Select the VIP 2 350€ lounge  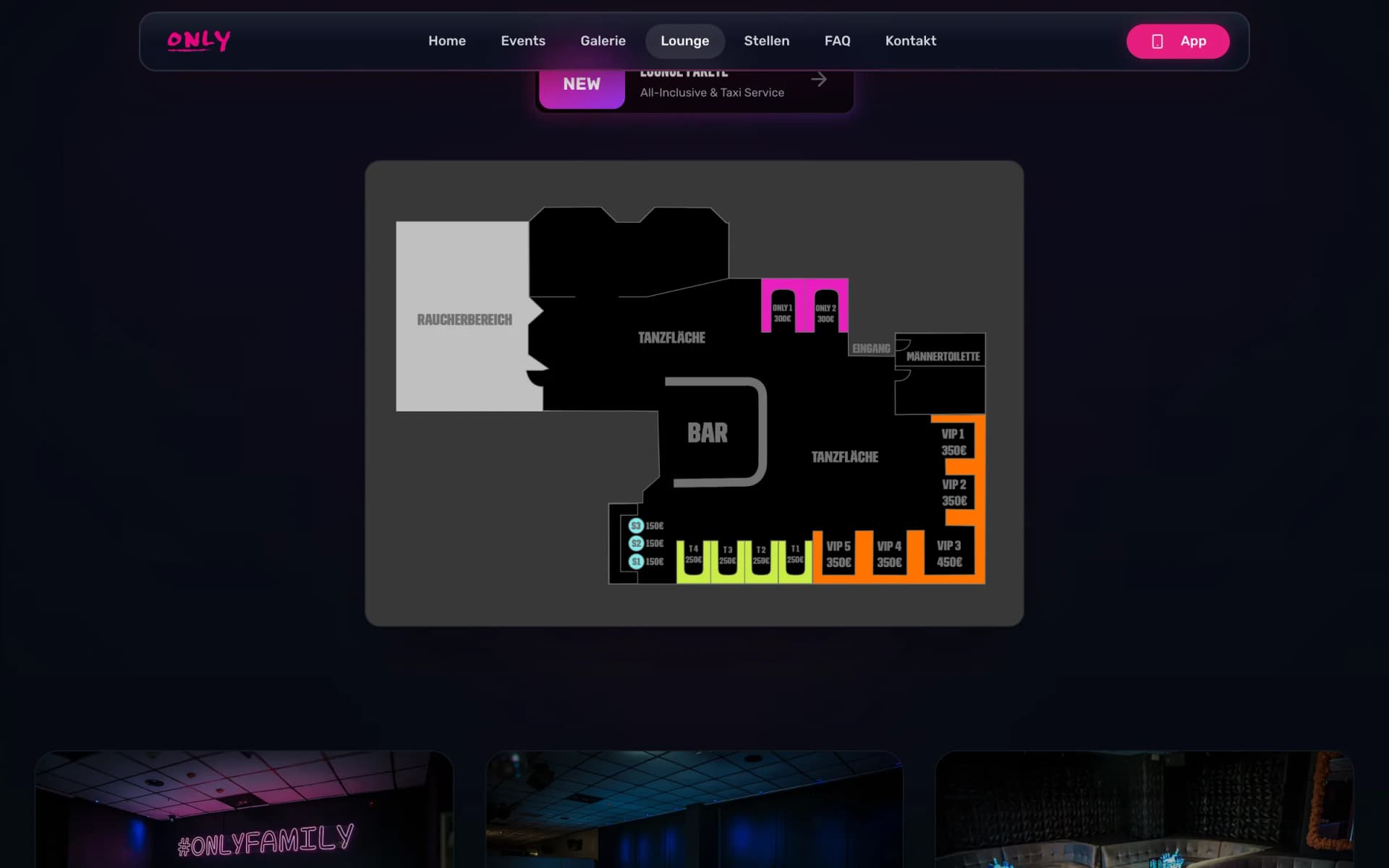pyautogui.click(x=953, y=493)
